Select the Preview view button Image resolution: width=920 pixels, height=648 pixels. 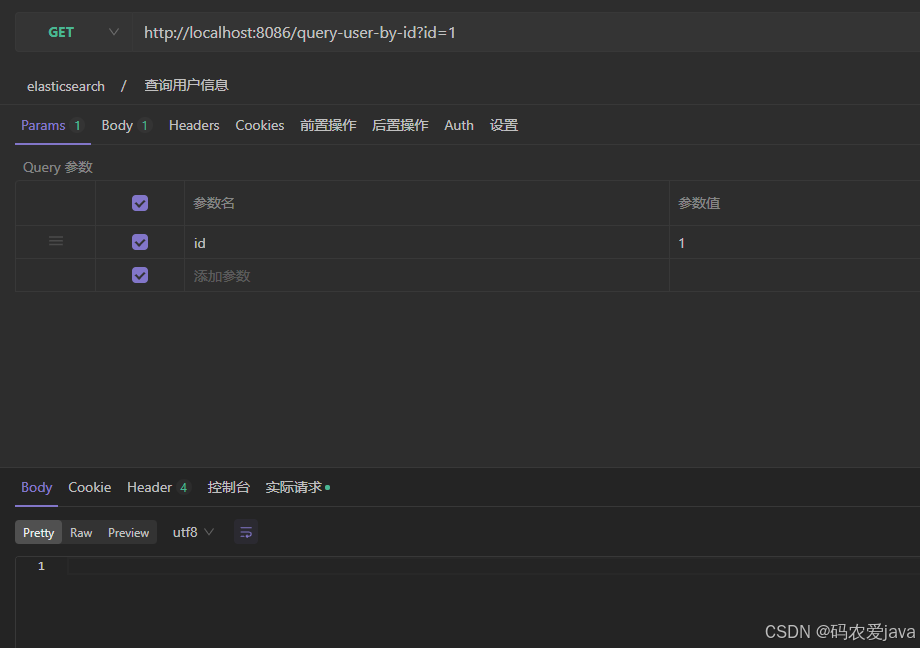pyautogui.click(x=128, y=532)
